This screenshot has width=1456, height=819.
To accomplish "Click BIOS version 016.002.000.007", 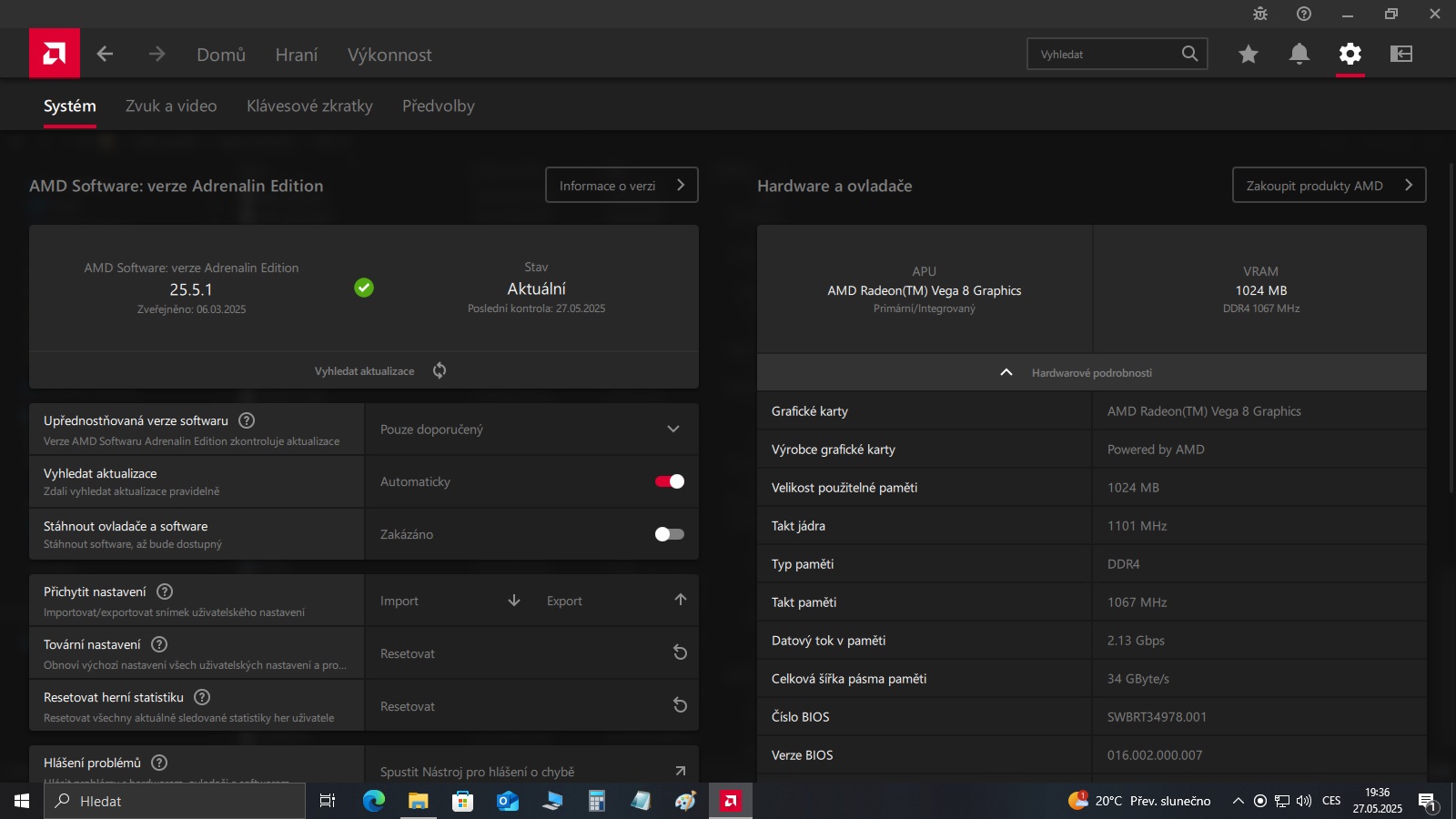I will click(x=1155, y=755).
